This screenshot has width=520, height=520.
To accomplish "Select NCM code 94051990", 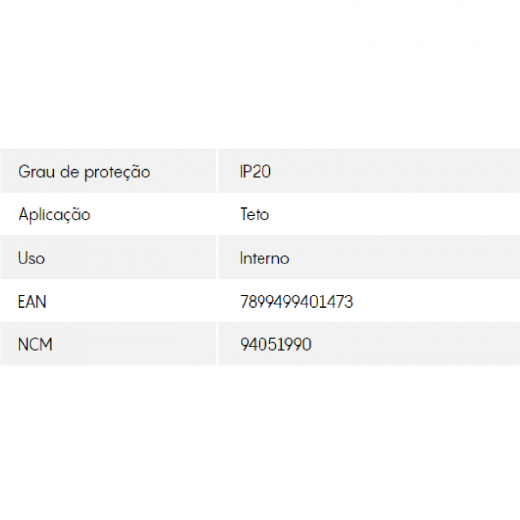I will tap(276, 344).
